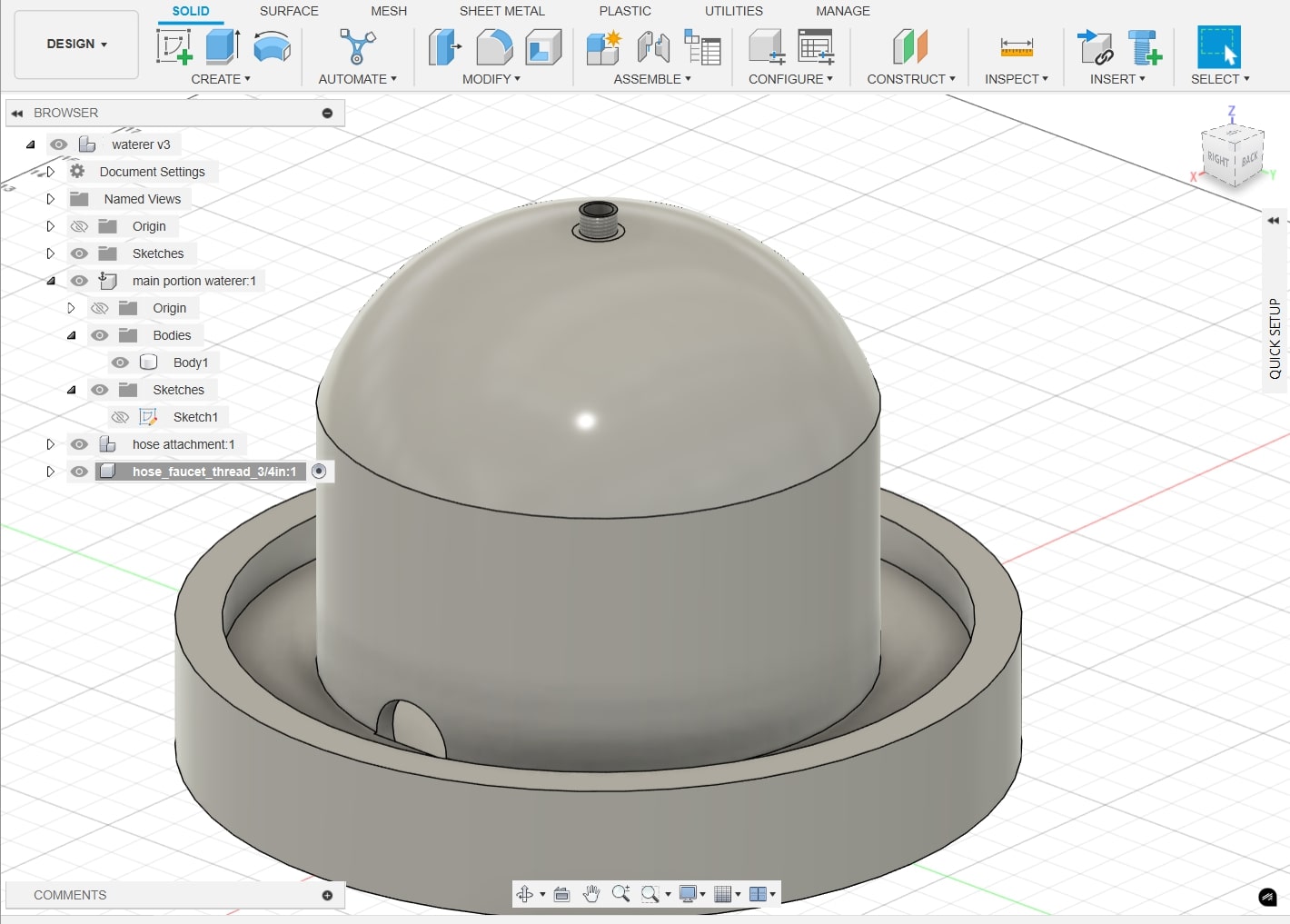1290x924 pixels.
Task: Click the New Component icon
Action: click(x=603, y=46)
